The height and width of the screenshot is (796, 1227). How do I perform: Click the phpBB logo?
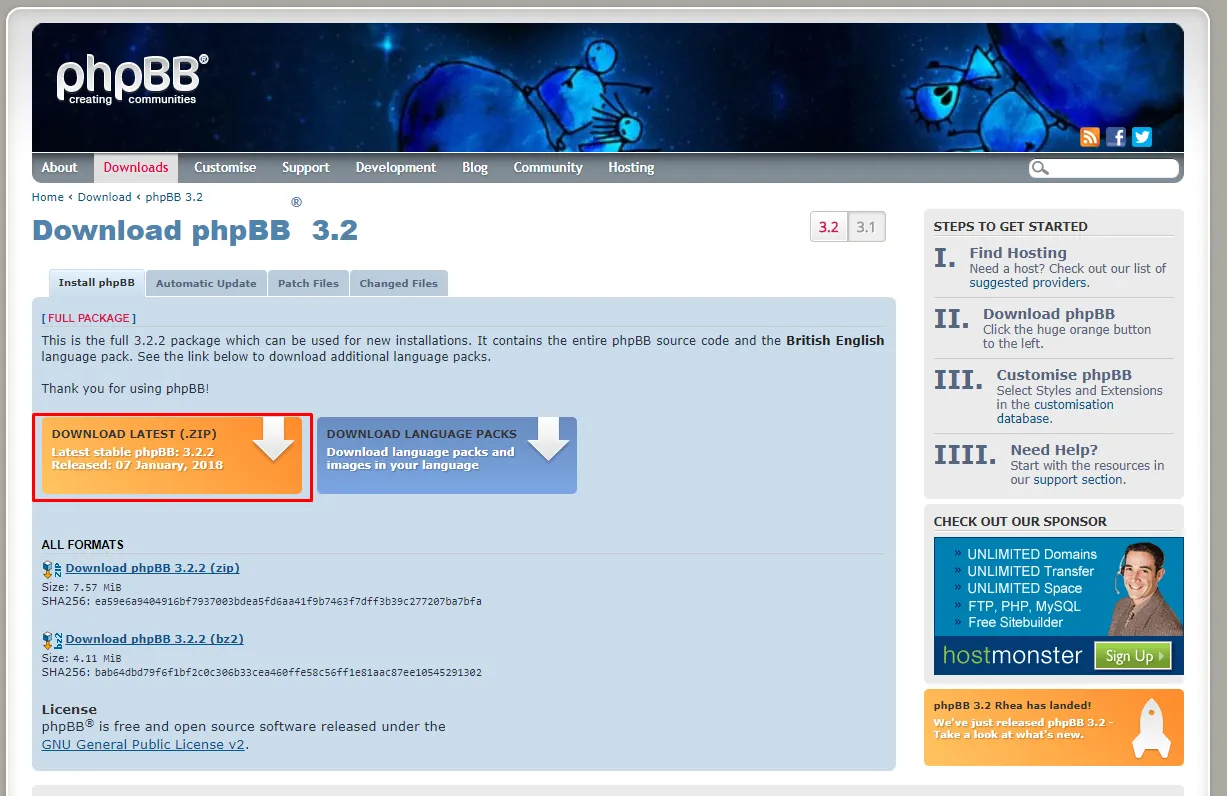(132, 79)
